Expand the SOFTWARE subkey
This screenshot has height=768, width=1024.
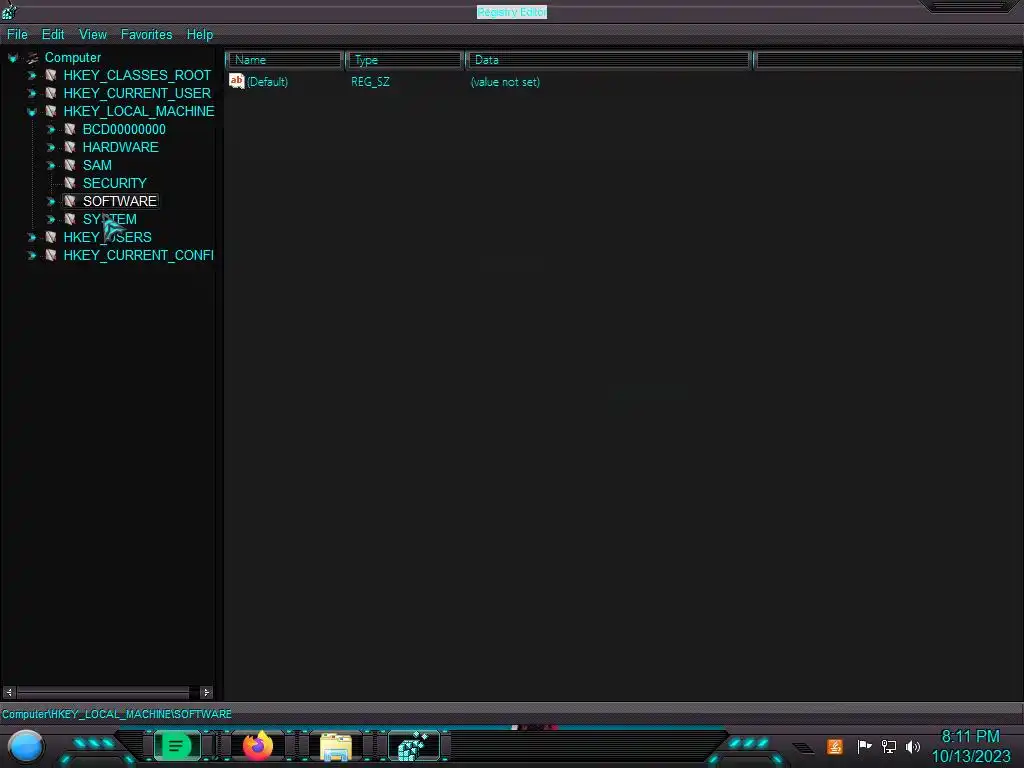(x=50, y=201)
